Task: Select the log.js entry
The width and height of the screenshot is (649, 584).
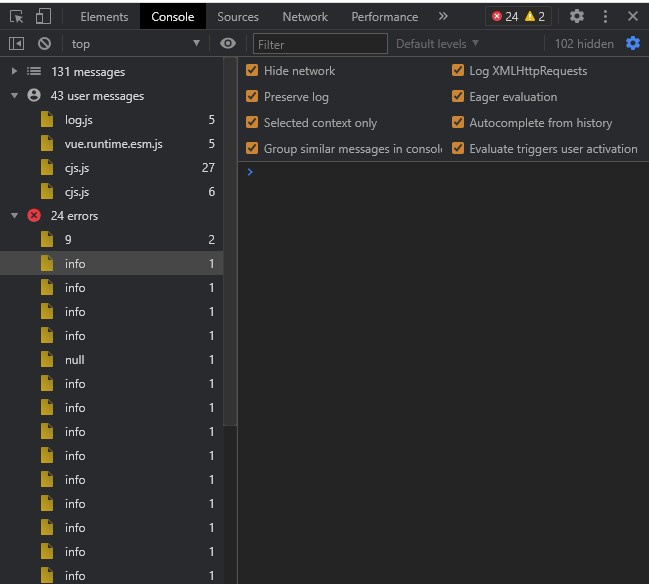Action: pyautogui.click(x=112, y=120)
